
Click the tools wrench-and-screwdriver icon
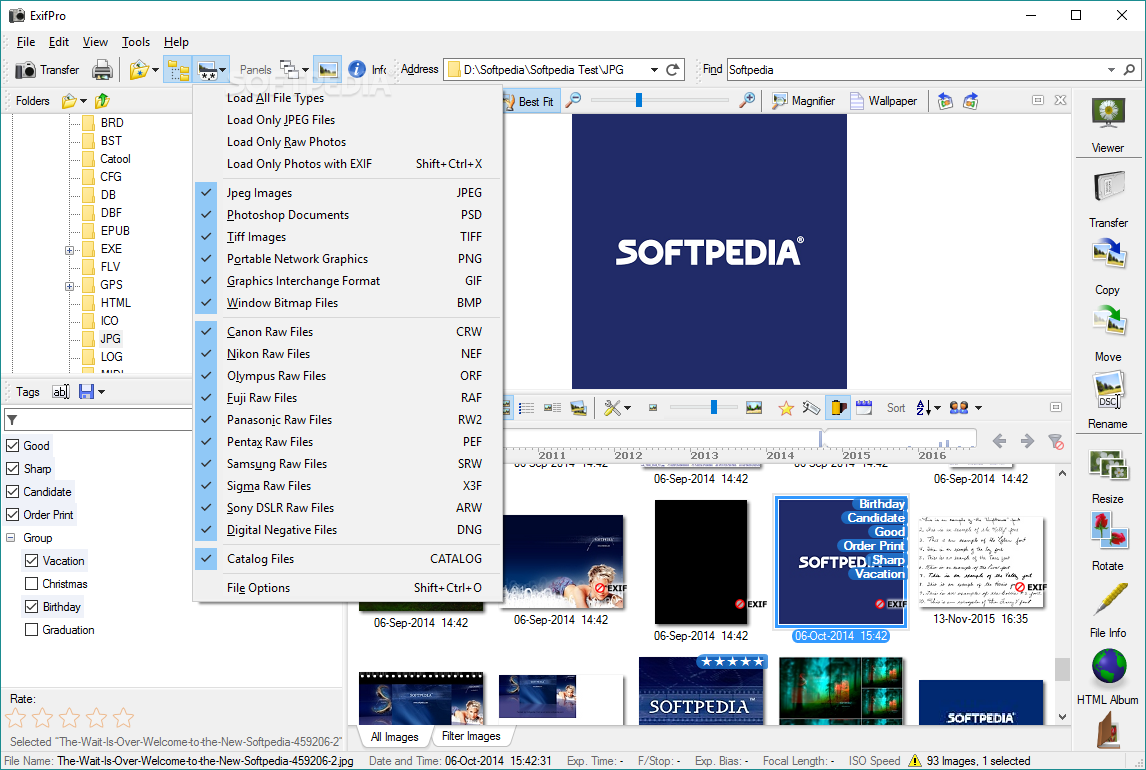click(x=612, y=408)
